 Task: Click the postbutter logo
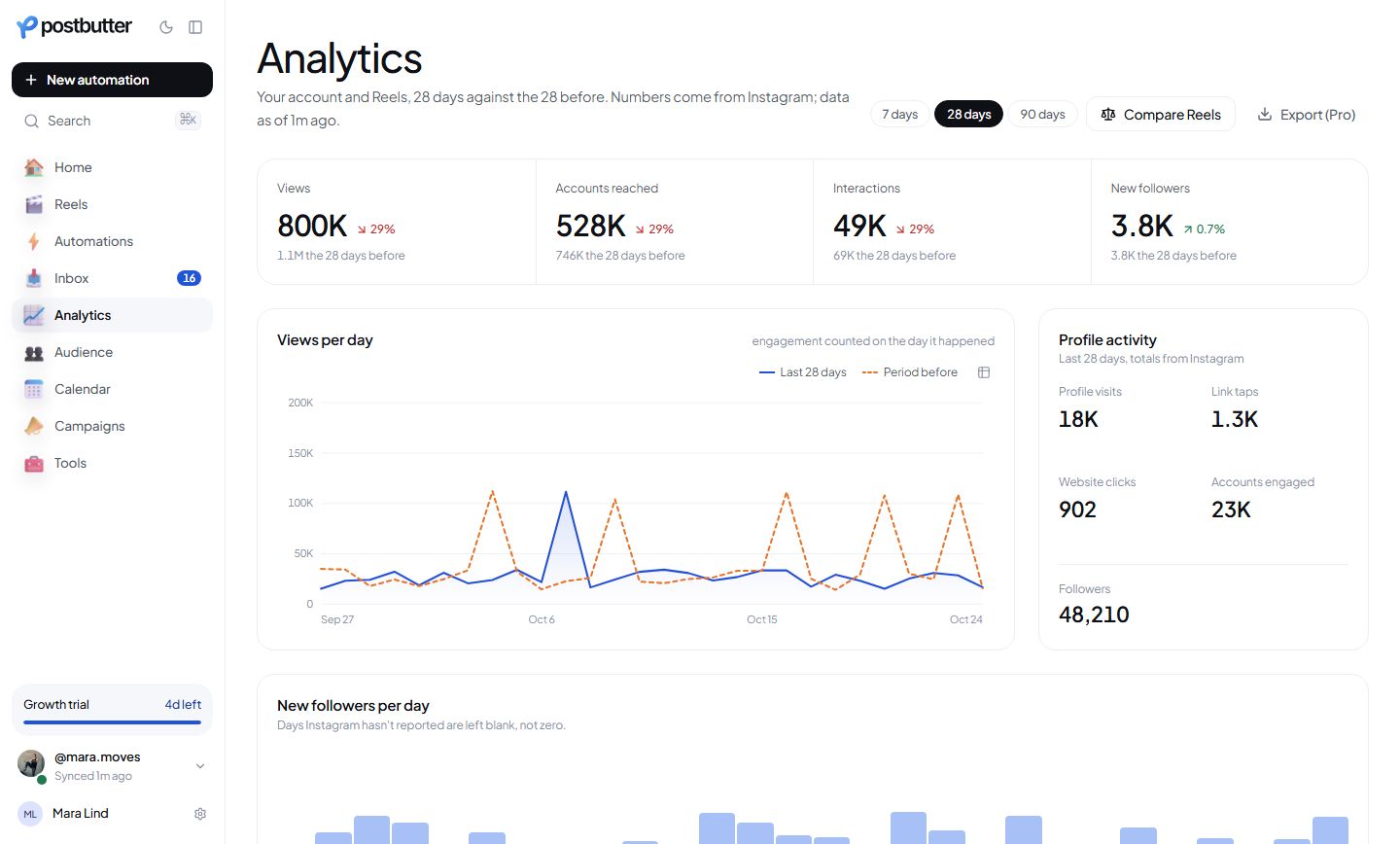pos(74,27)
